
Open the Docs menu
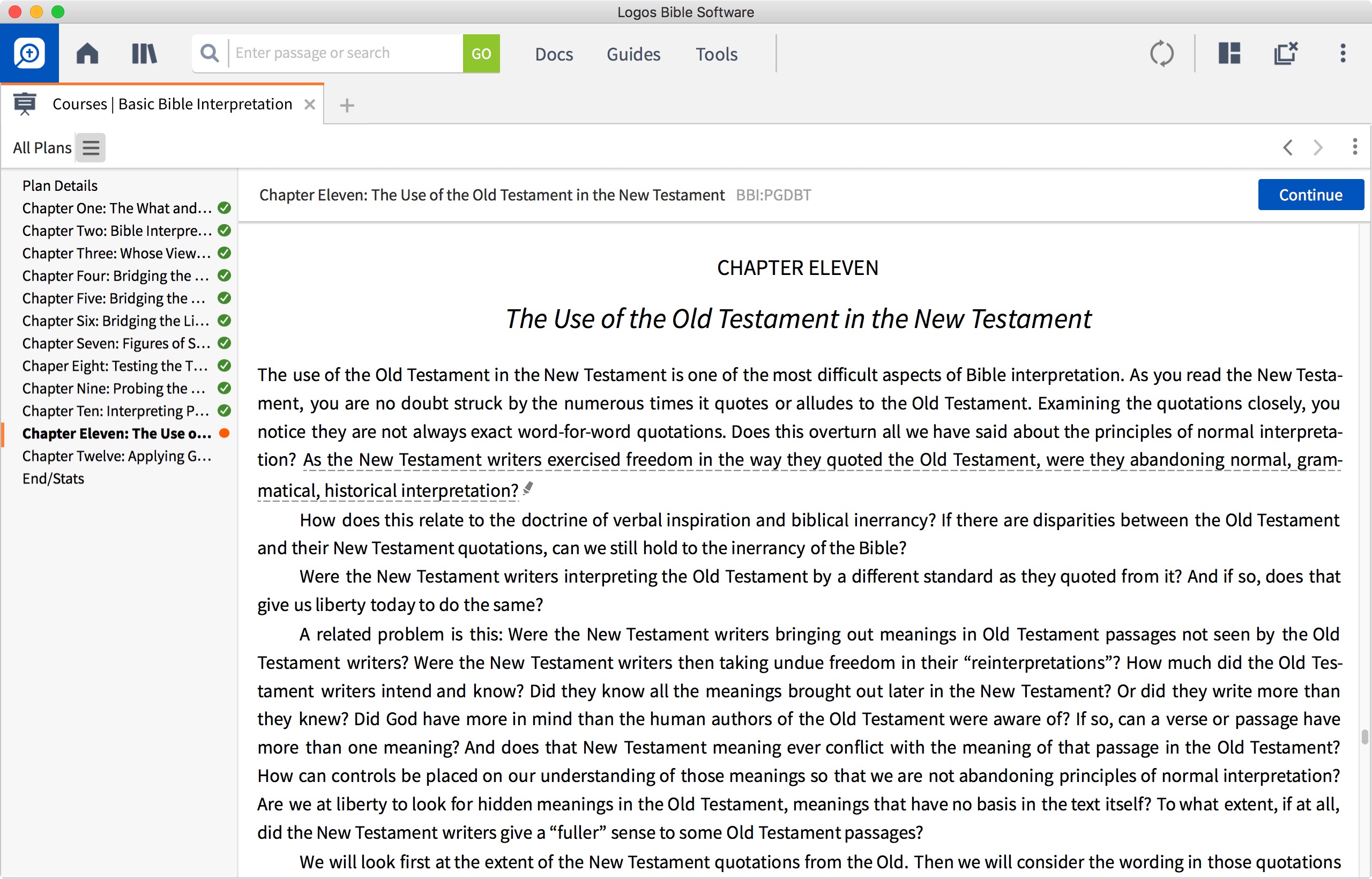[554, 54]
